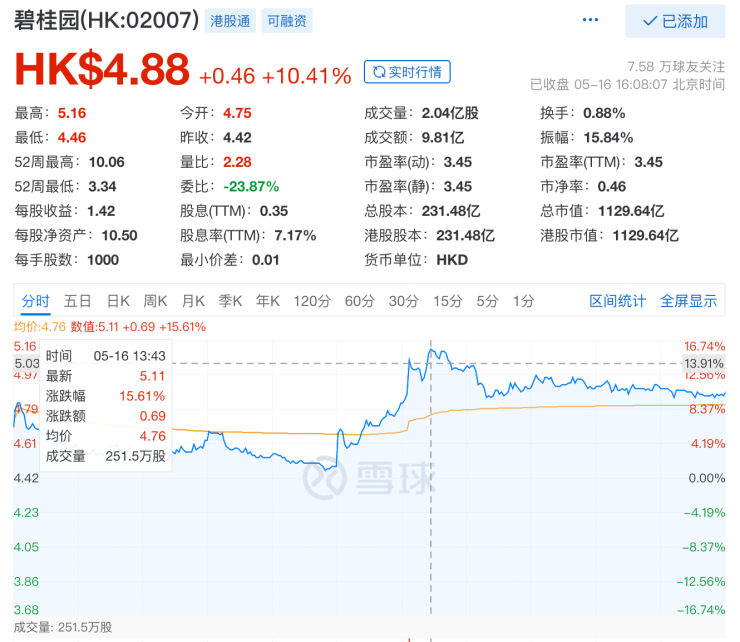740x642 pixels.
Task: Switch to the 分时 chart tab
Action: (x=35, y=301)
